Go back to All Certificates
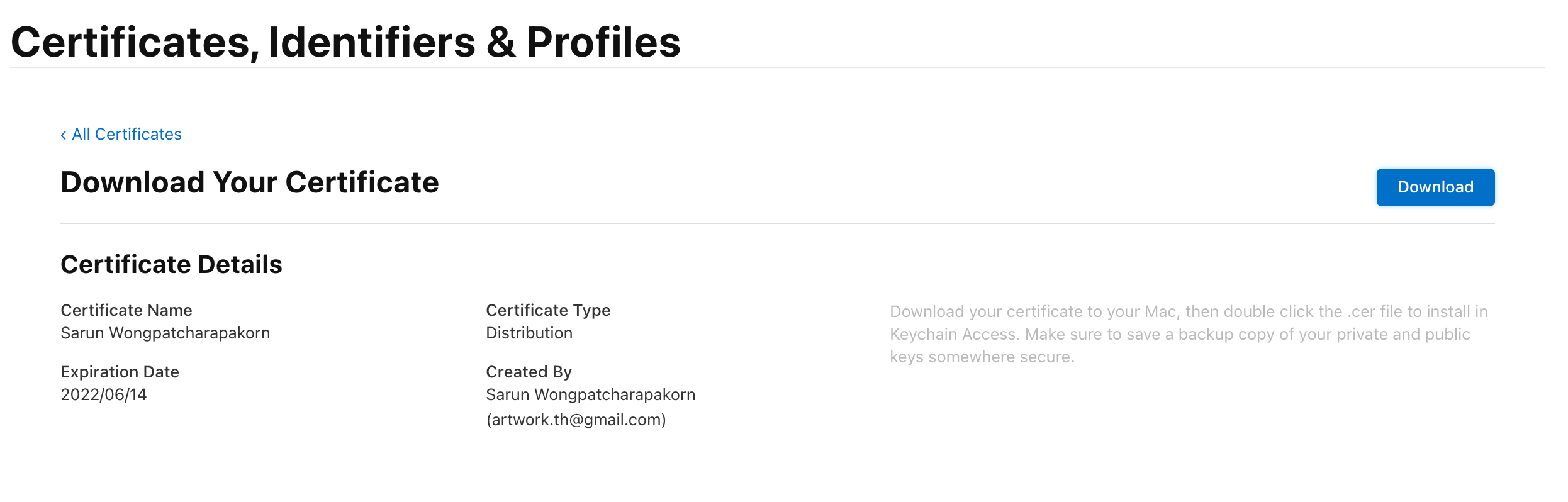 coord(126,135)
